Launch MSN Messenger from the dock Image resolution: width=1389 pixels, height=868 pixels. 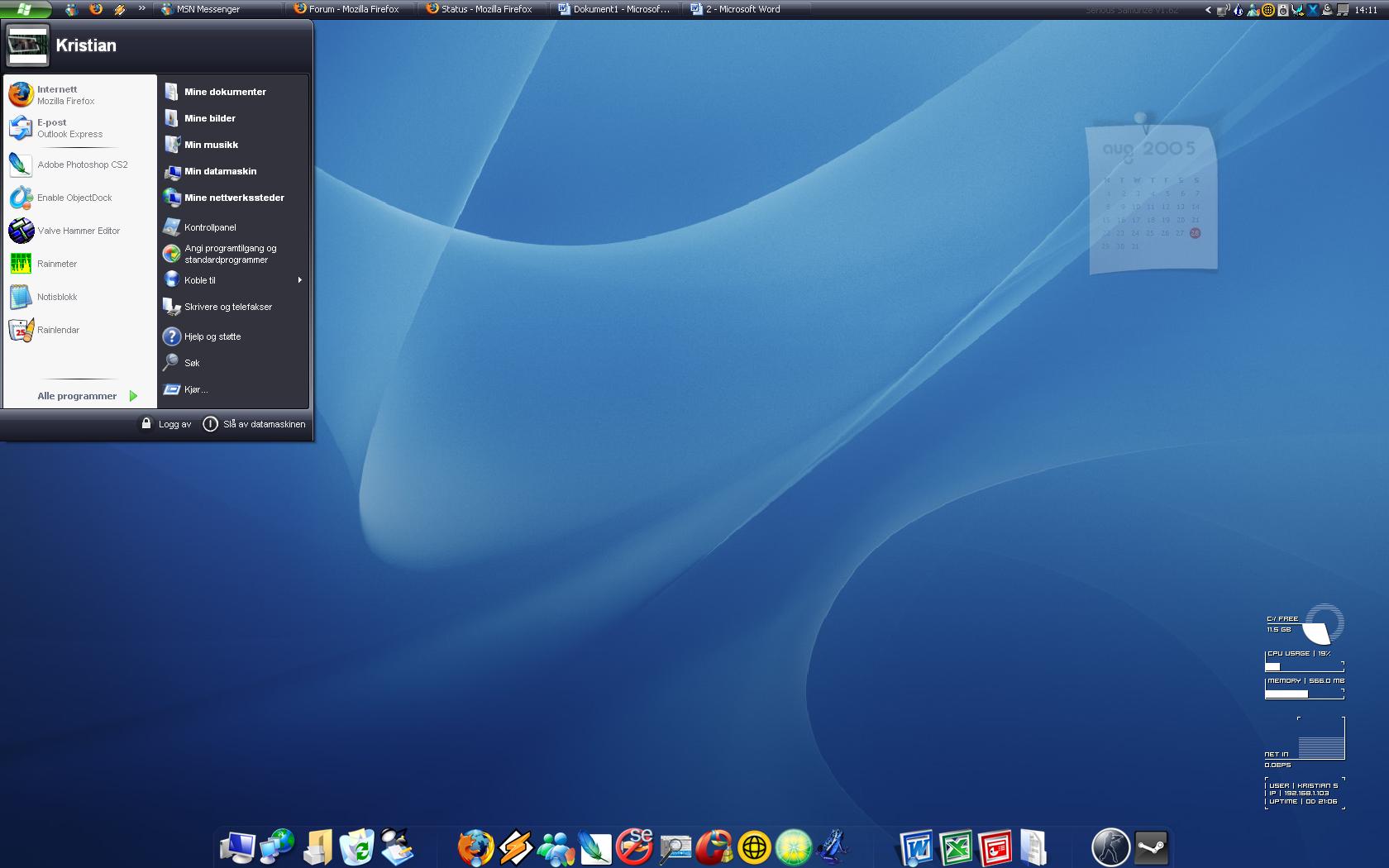[x=556, y=847]
